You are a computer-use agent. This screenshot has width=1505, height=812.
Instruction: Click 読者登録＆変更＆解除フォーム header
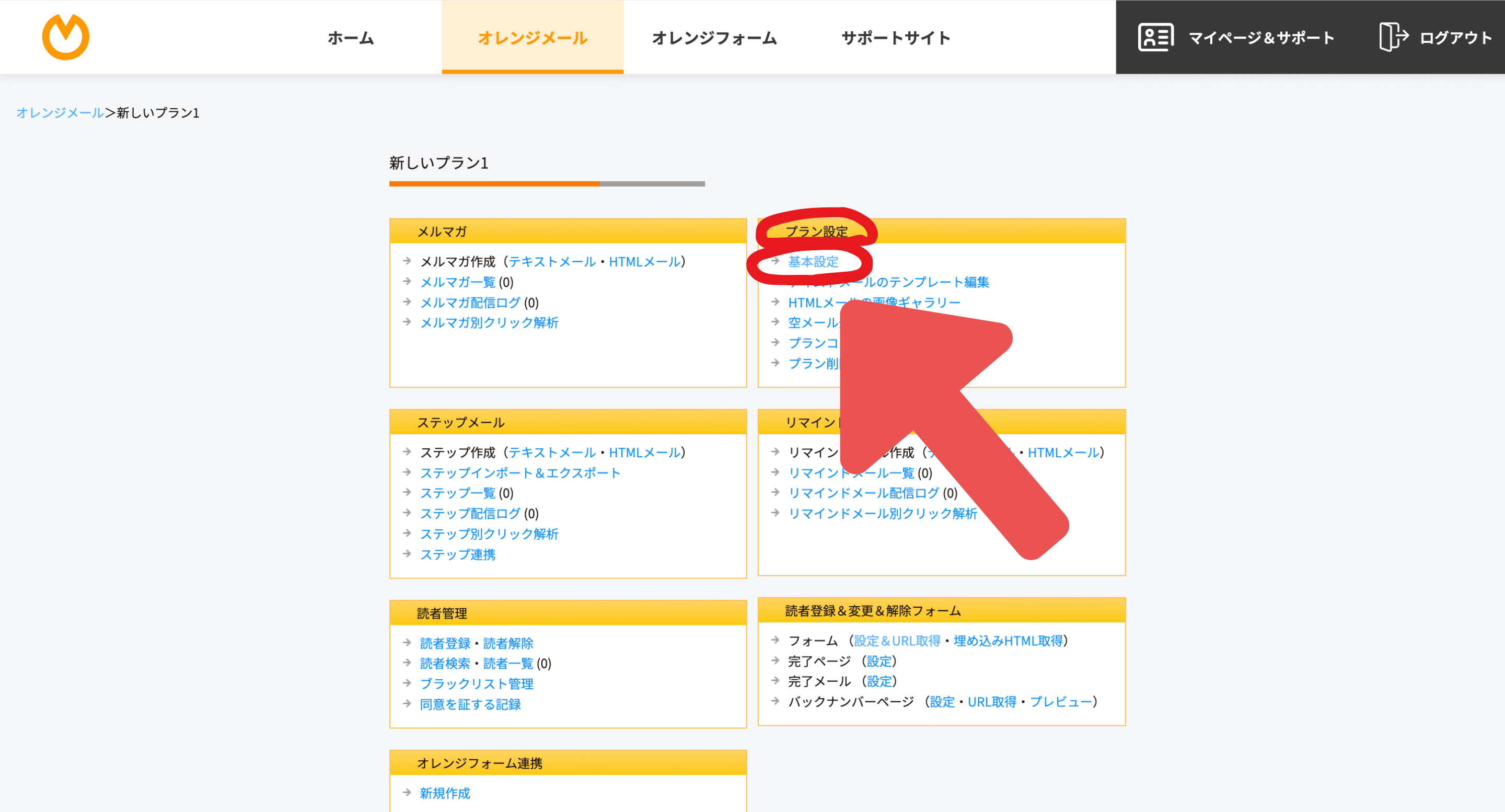tap(941, 610)
